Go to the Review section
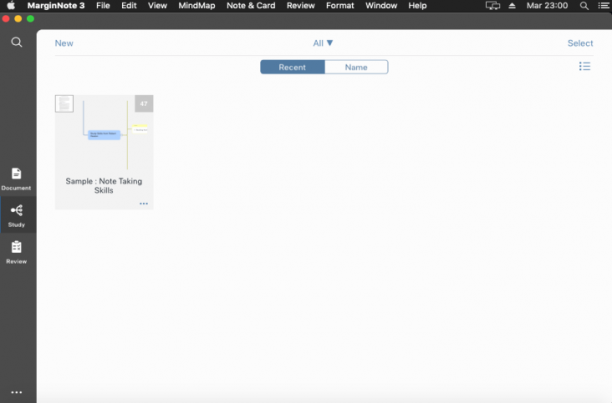Image resolution: width=612 pixels, height=403 pixels. tap(16, 252)
